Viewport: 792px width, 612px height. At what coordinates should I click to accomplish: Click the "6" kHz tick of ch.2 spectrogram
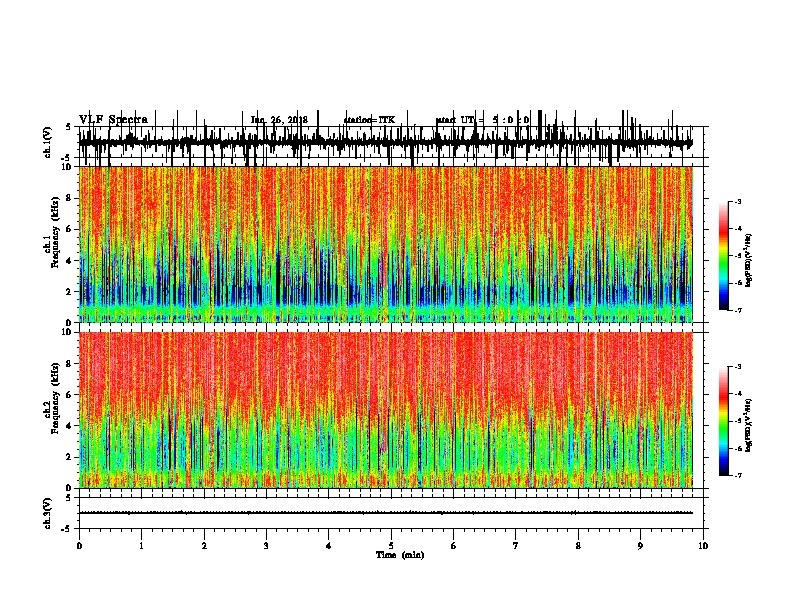pos(70,395)
